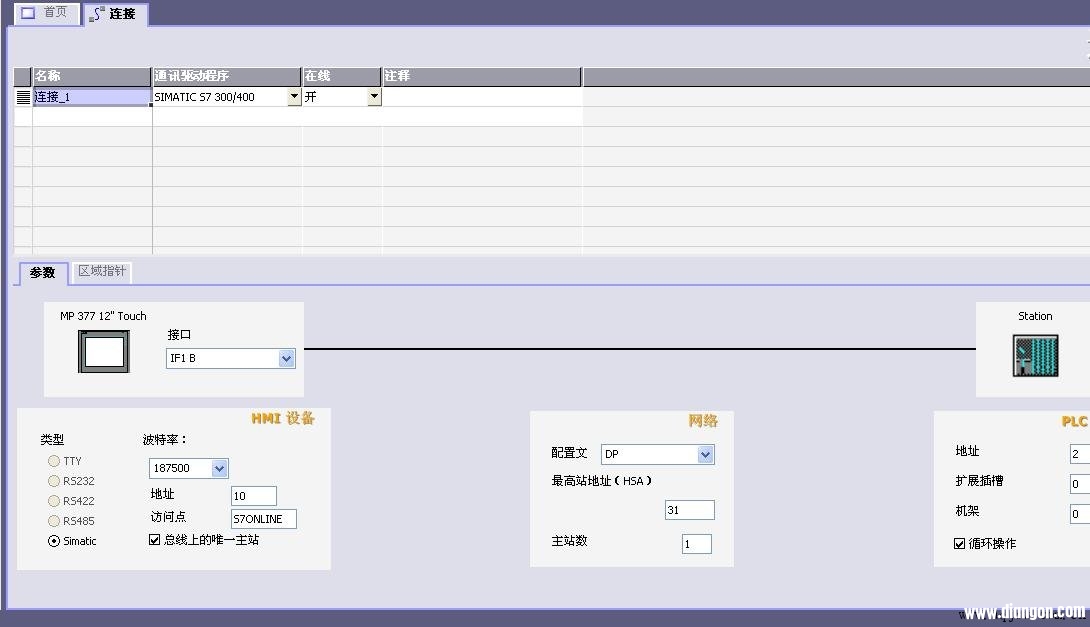Image resolution: width=1090 pixels, height=627 pixels.
Task: Switch to the 首页 tab
Action: pyautogui.click(x=45, y=13)
